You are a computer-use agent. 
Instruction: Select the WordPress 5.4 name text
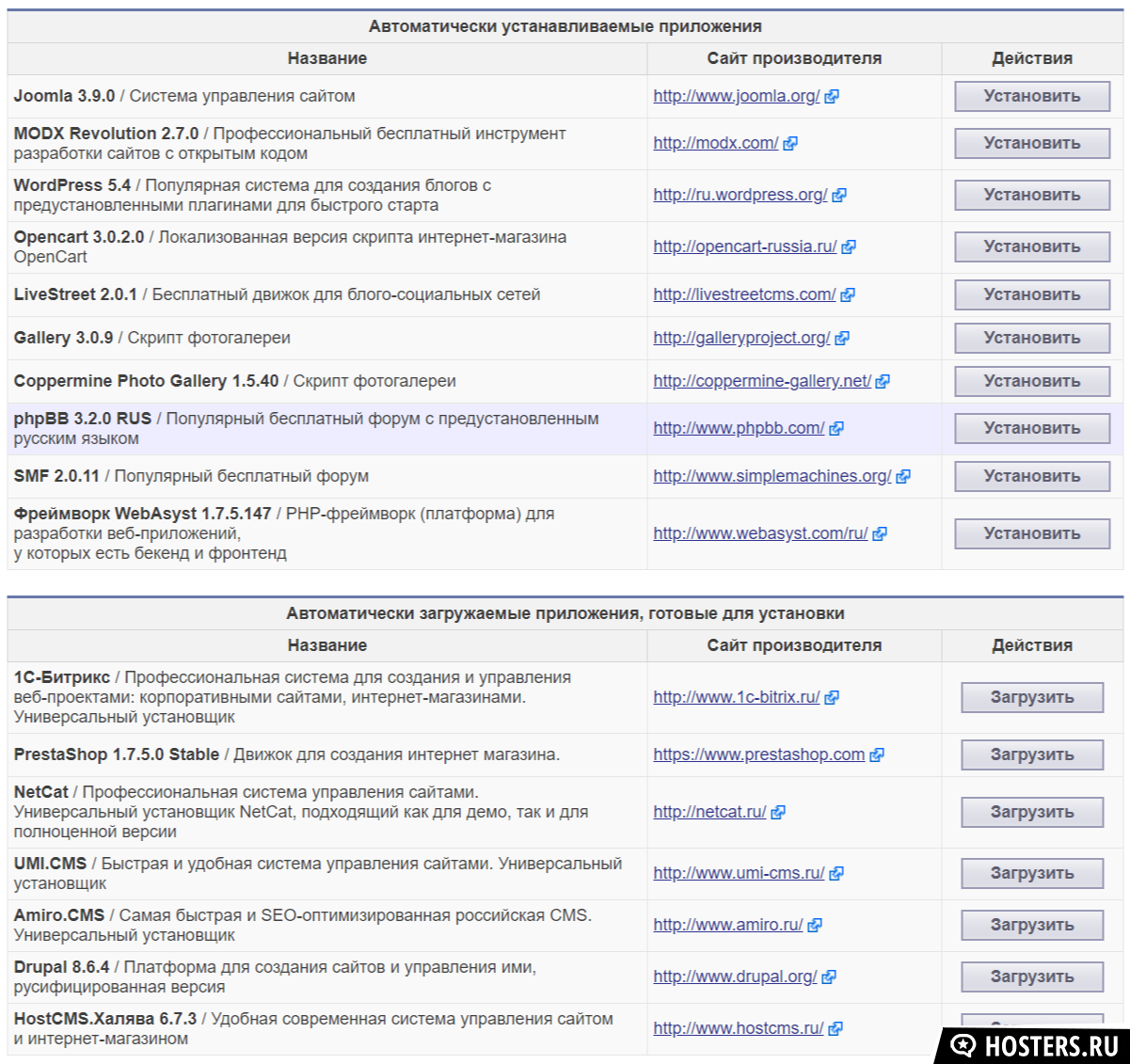(72, 185)
